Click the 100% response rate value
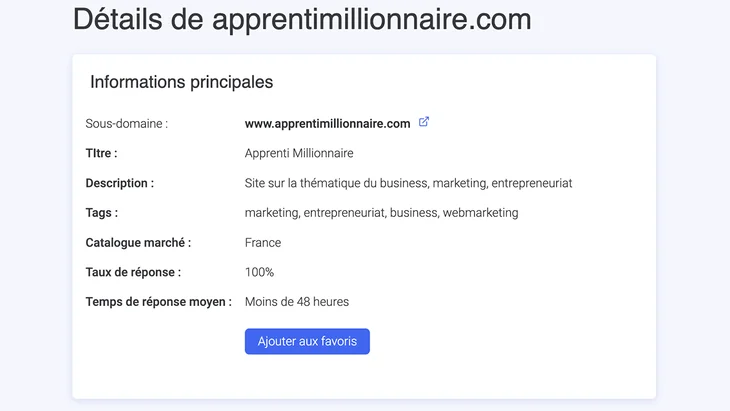730x411 pixels. point(259,272)
